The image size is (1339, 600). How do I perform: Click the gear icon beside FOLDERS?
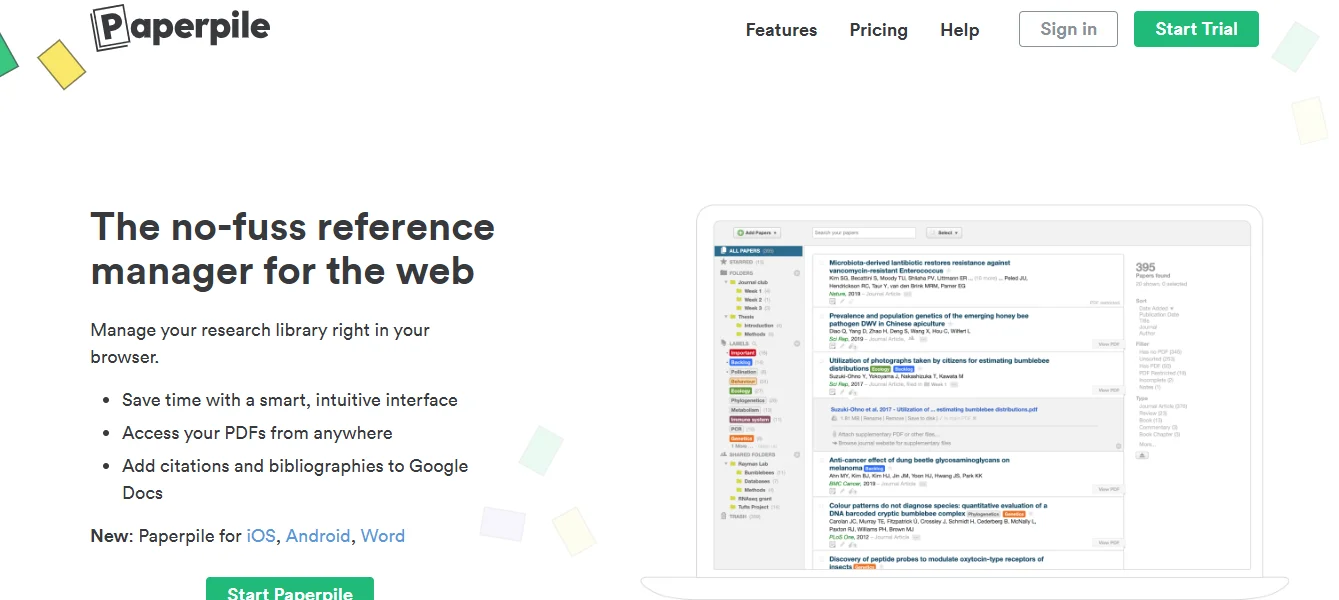pos(797,273)
